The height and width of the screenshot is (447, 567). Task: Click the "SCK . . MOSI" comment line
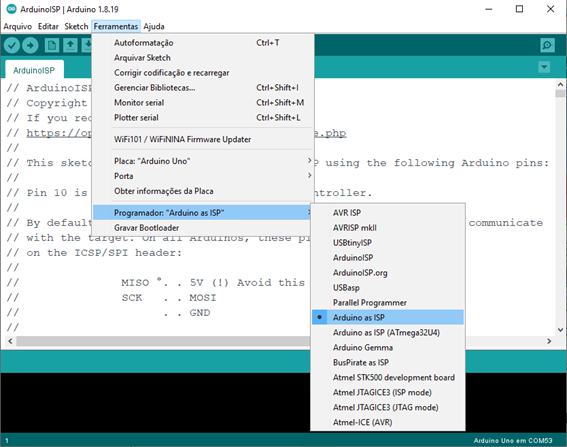click(x=169, y=298)
